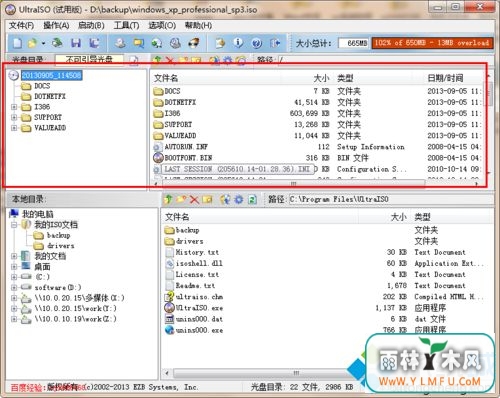The image size is (500, 398).
Task: Click the Add files toolbar icon
Action: coord(220,43)
